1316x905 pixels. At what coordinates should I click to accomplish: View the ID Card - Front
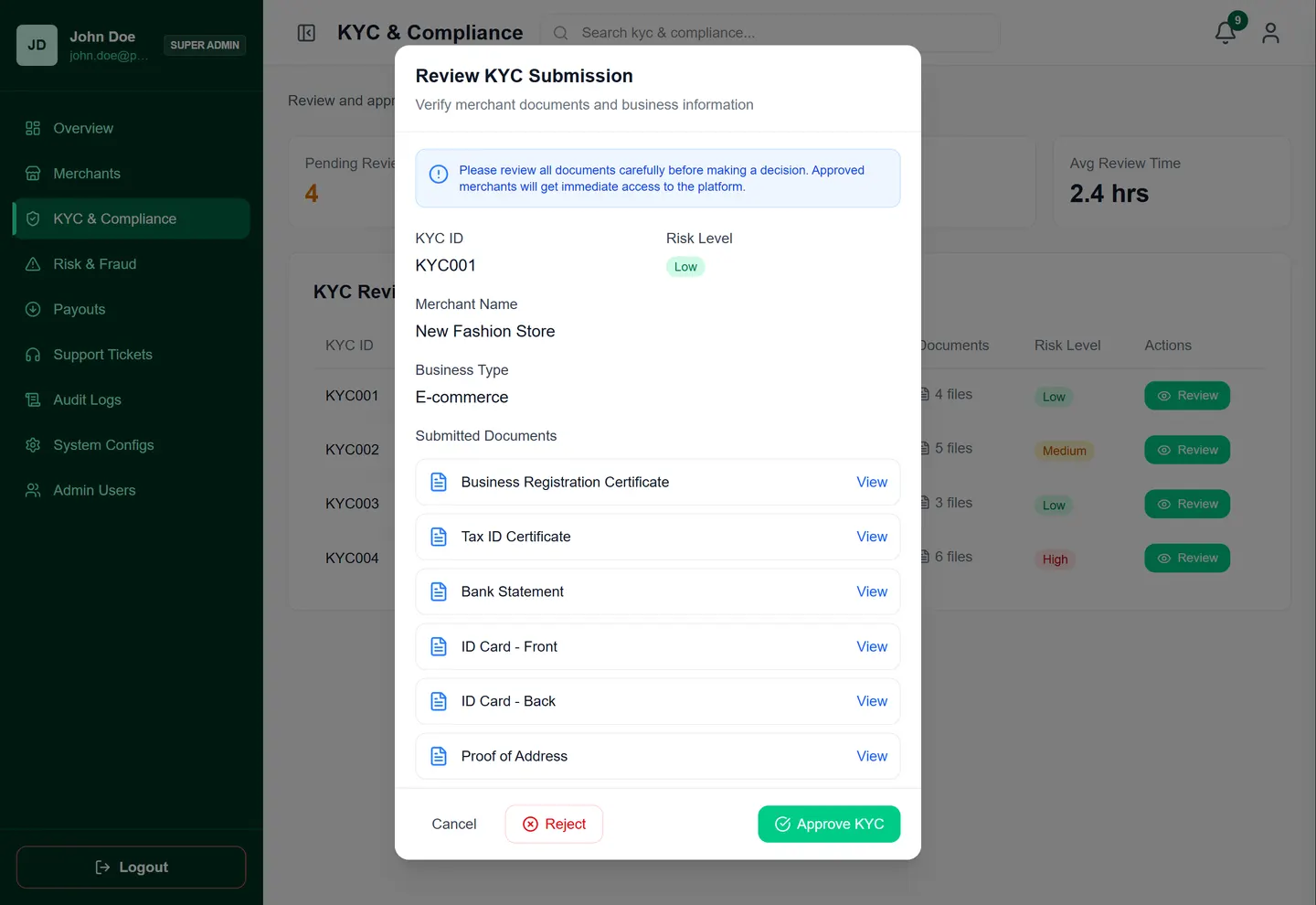click(x=872, y=646)
